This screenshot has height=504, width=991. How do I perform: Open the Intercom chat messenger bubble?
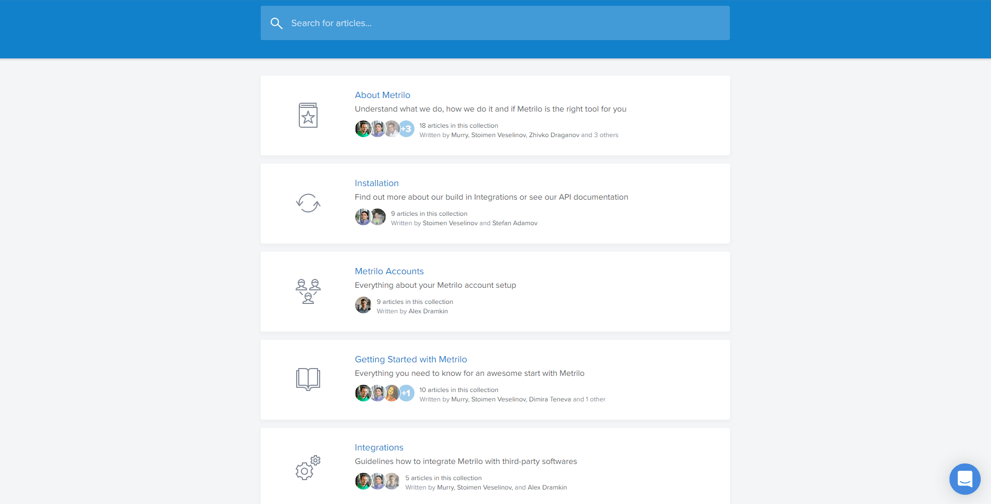click(x=964, y=478)
